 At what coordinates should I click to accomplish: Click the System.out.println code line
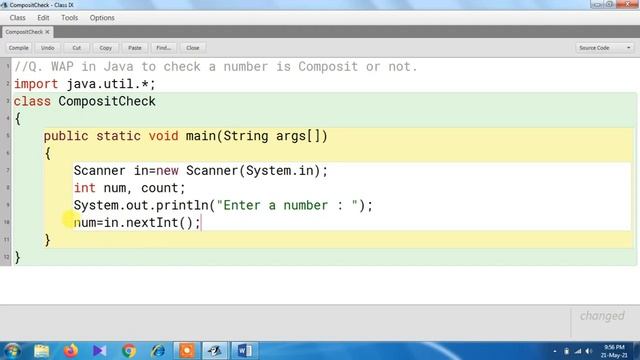[223, 205]
